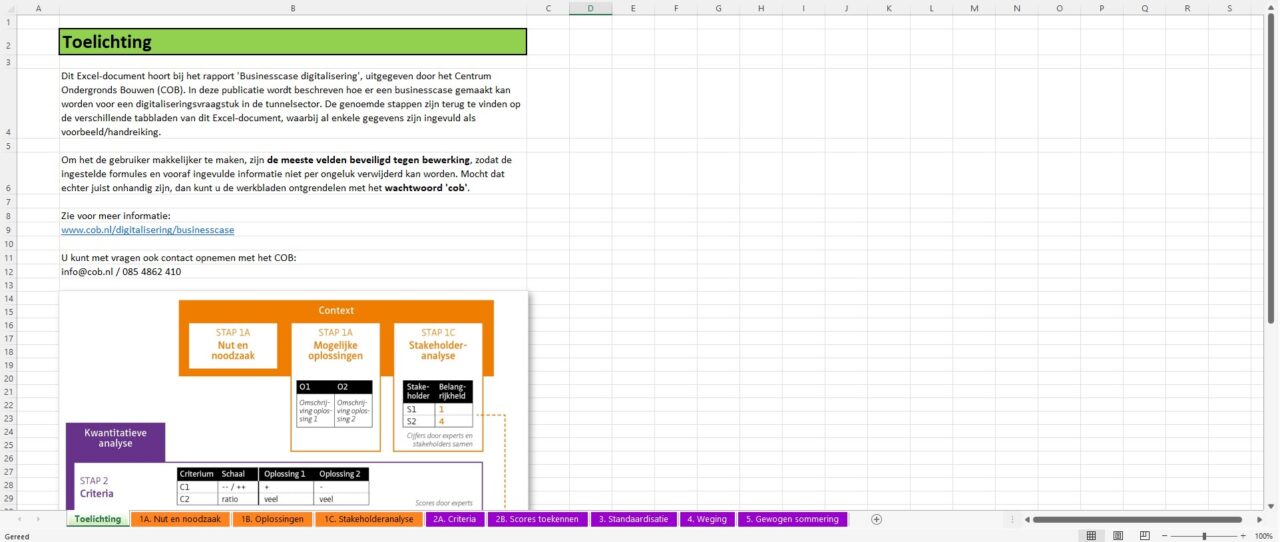The image size is (1280, 542).
Task: Click the green Toelichting title cell
Action: coord(292,42)
